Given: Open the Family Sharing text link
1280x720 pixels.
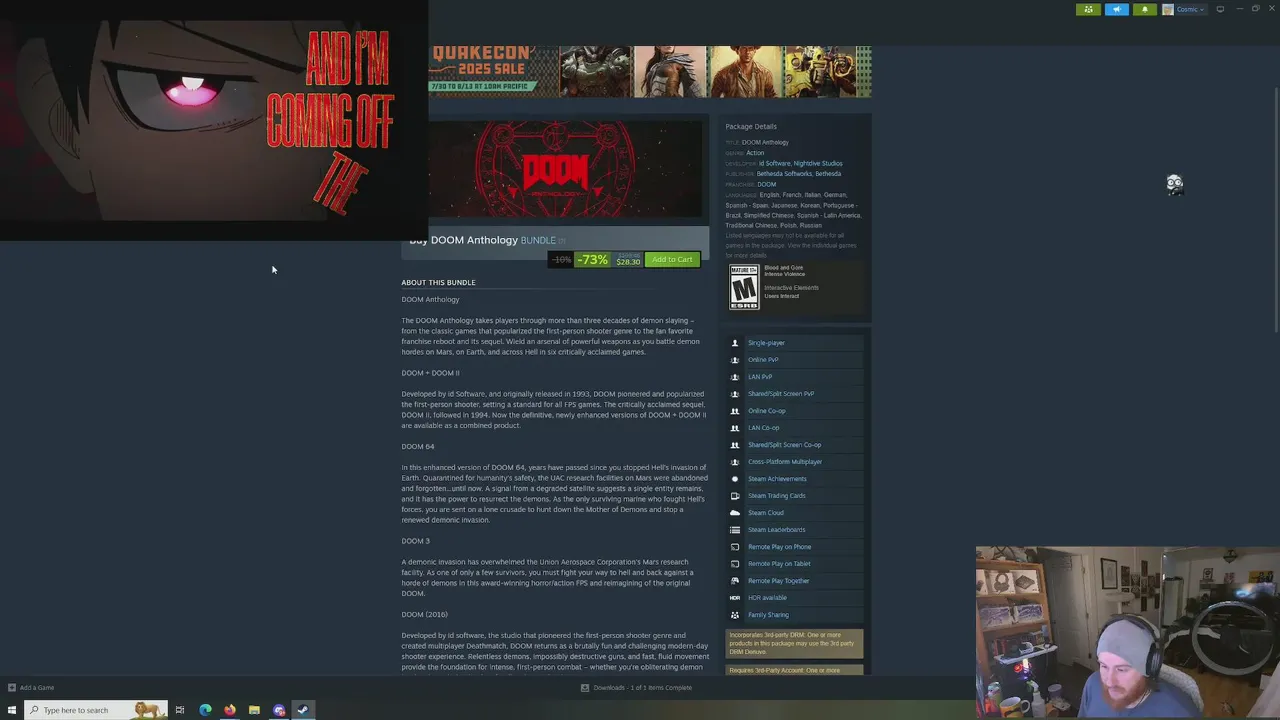Looking at the screenshot, I should point(768,615).
